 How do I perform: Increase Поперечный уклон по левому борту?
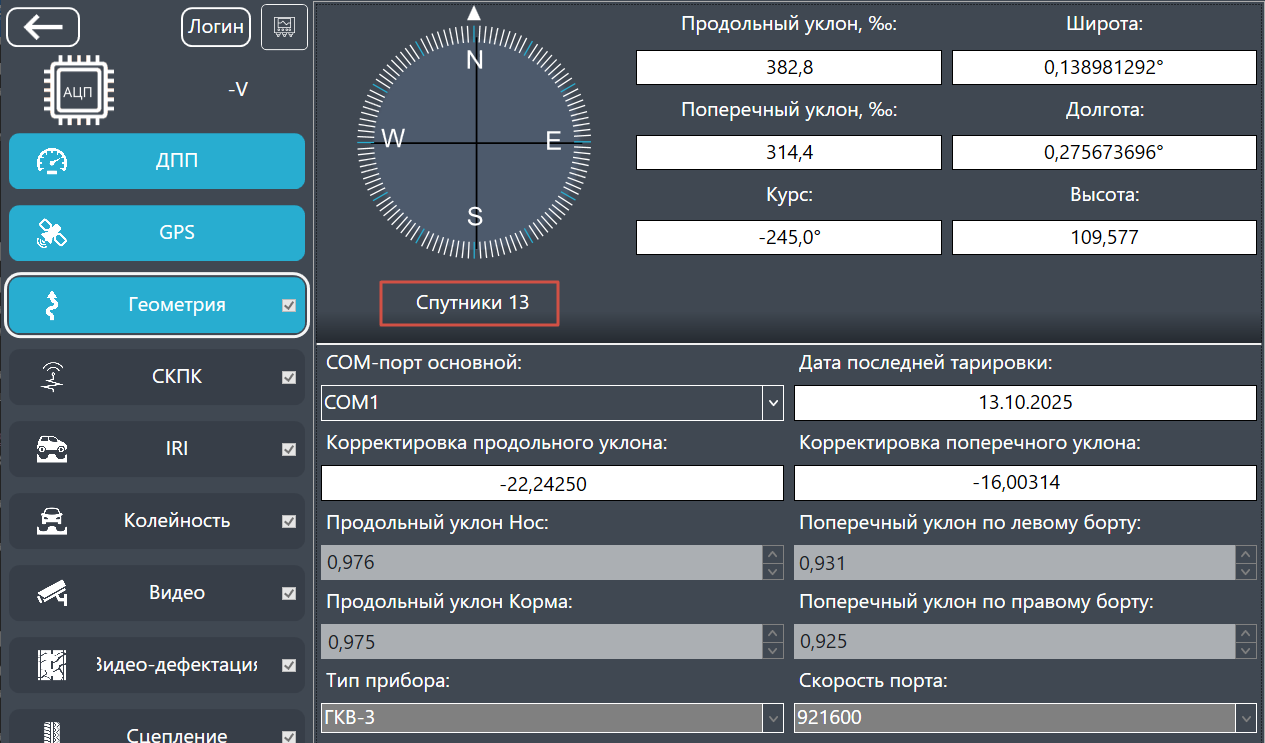(1246, 554)
